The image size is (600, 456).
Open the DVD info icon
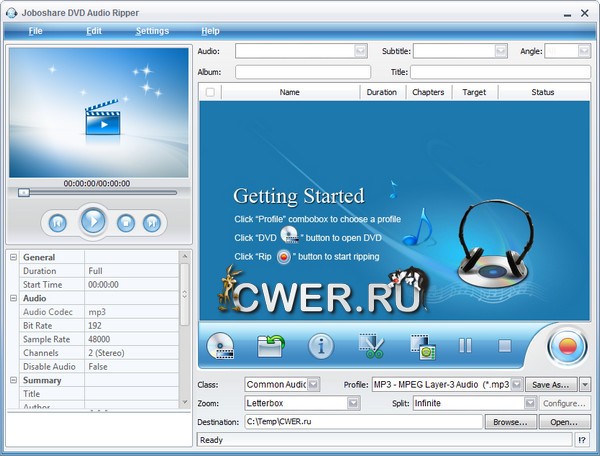point(321,347)
